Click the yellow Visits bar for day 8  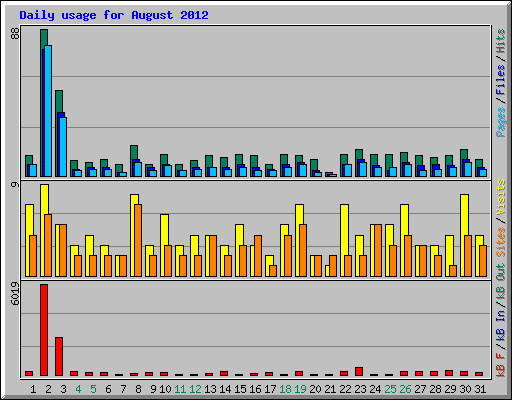[134, 199]
